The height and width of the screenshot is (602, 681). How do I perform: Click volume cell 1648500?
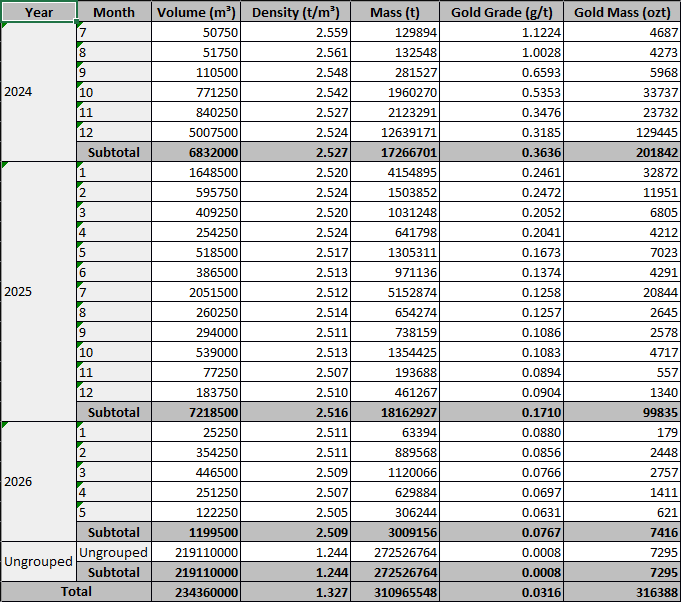tap(196, 172)
